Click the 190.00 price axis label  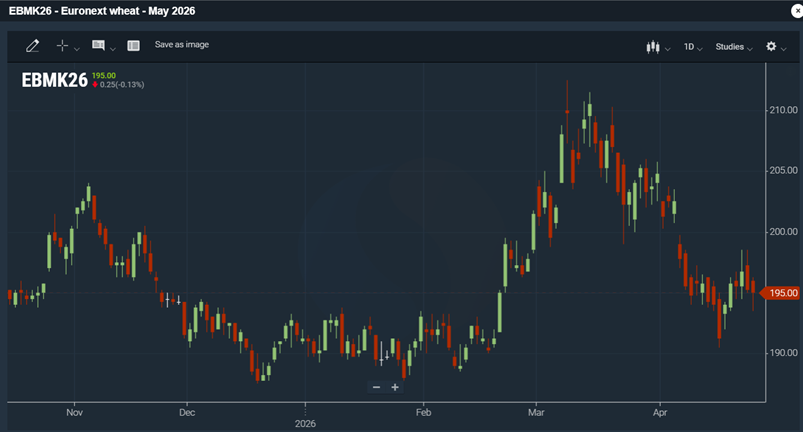(784, 353)
